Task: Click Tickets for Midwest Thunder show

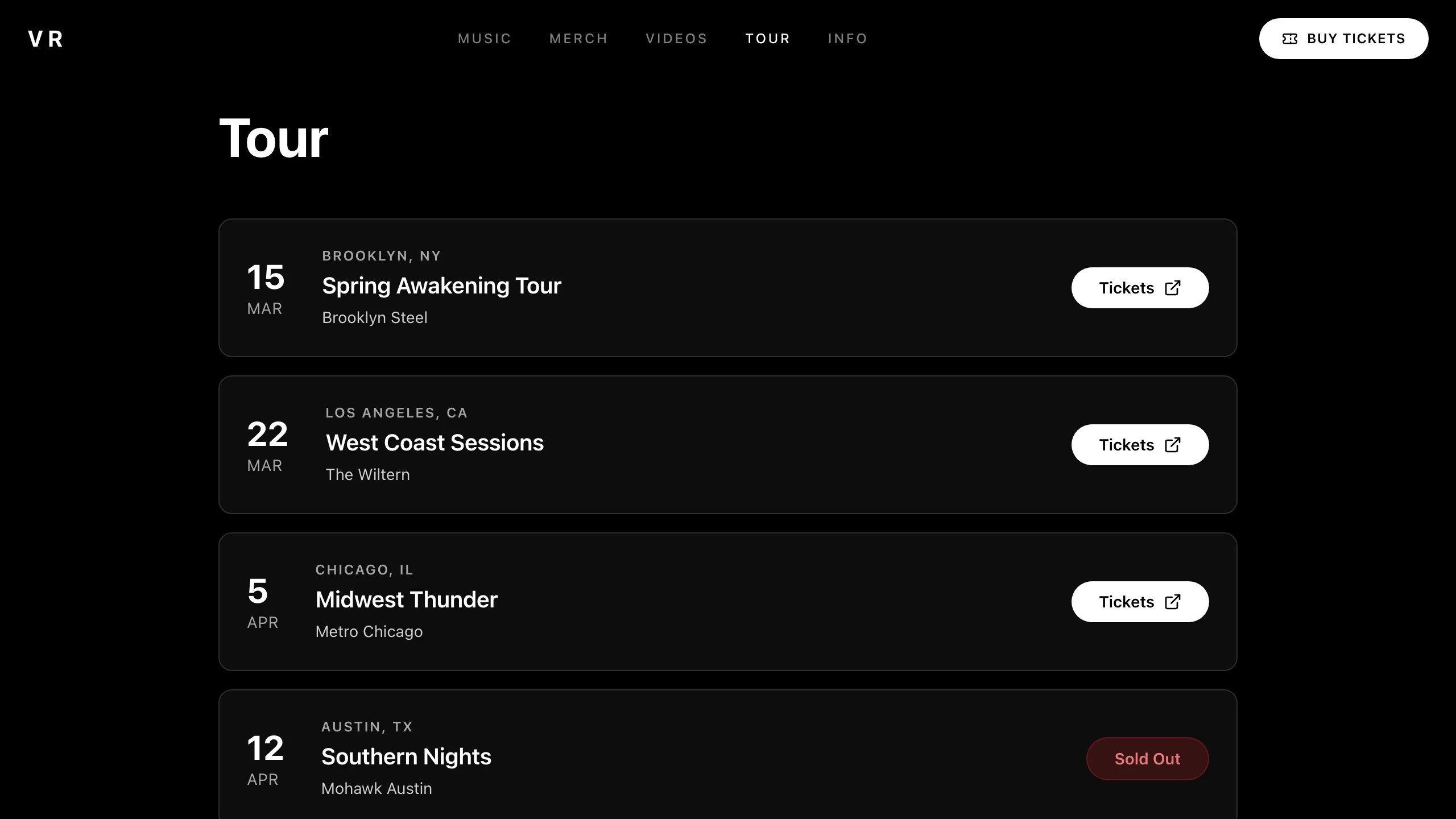Action: pos(1140,602)
